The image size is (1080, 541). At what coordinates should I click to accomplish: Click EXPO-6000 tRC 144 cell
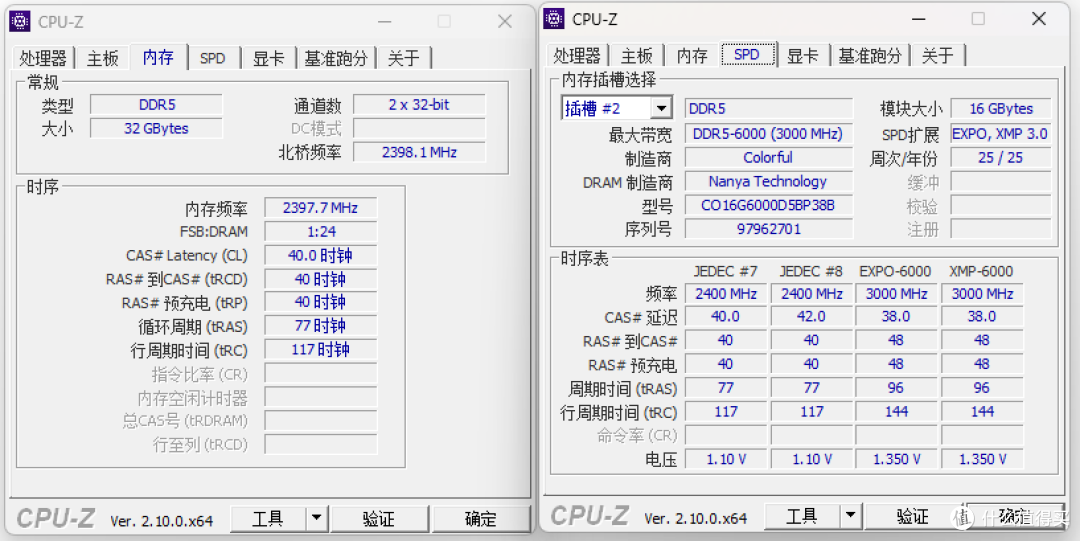(x=896, y=411)
